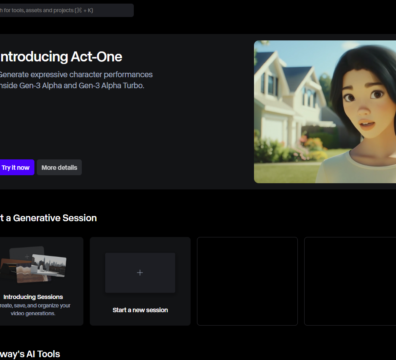Click the gray blank canvas in new session card
Image resolution: width=396 pixels, height=360 pixels.
140,273
